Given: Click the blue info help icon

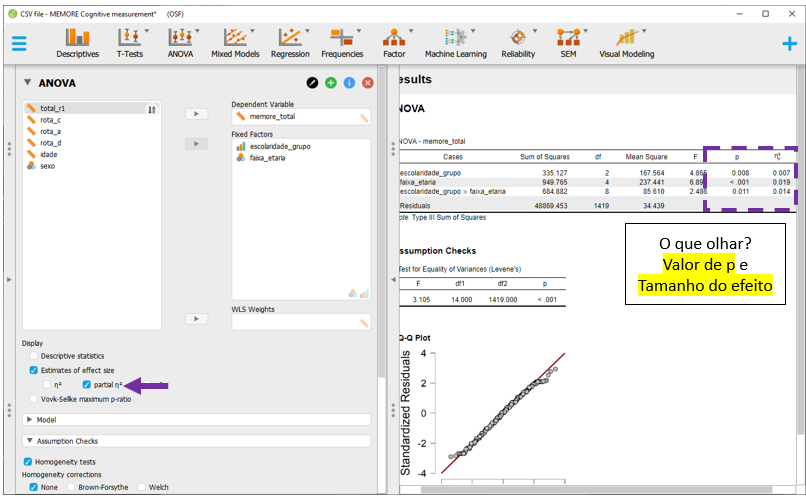Looking at the screenshot, I should (349, 83).
